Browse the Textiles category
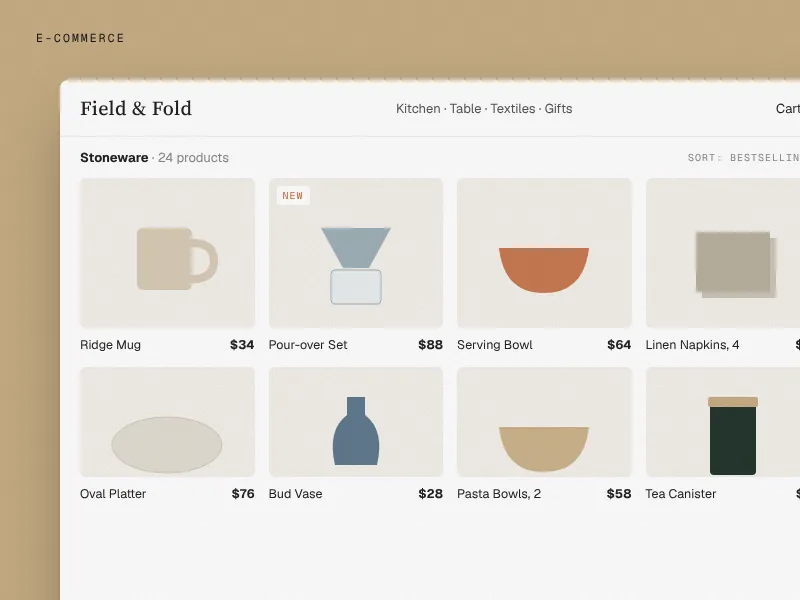The height and width of the screenshot is (600, 800). [513, 109]
